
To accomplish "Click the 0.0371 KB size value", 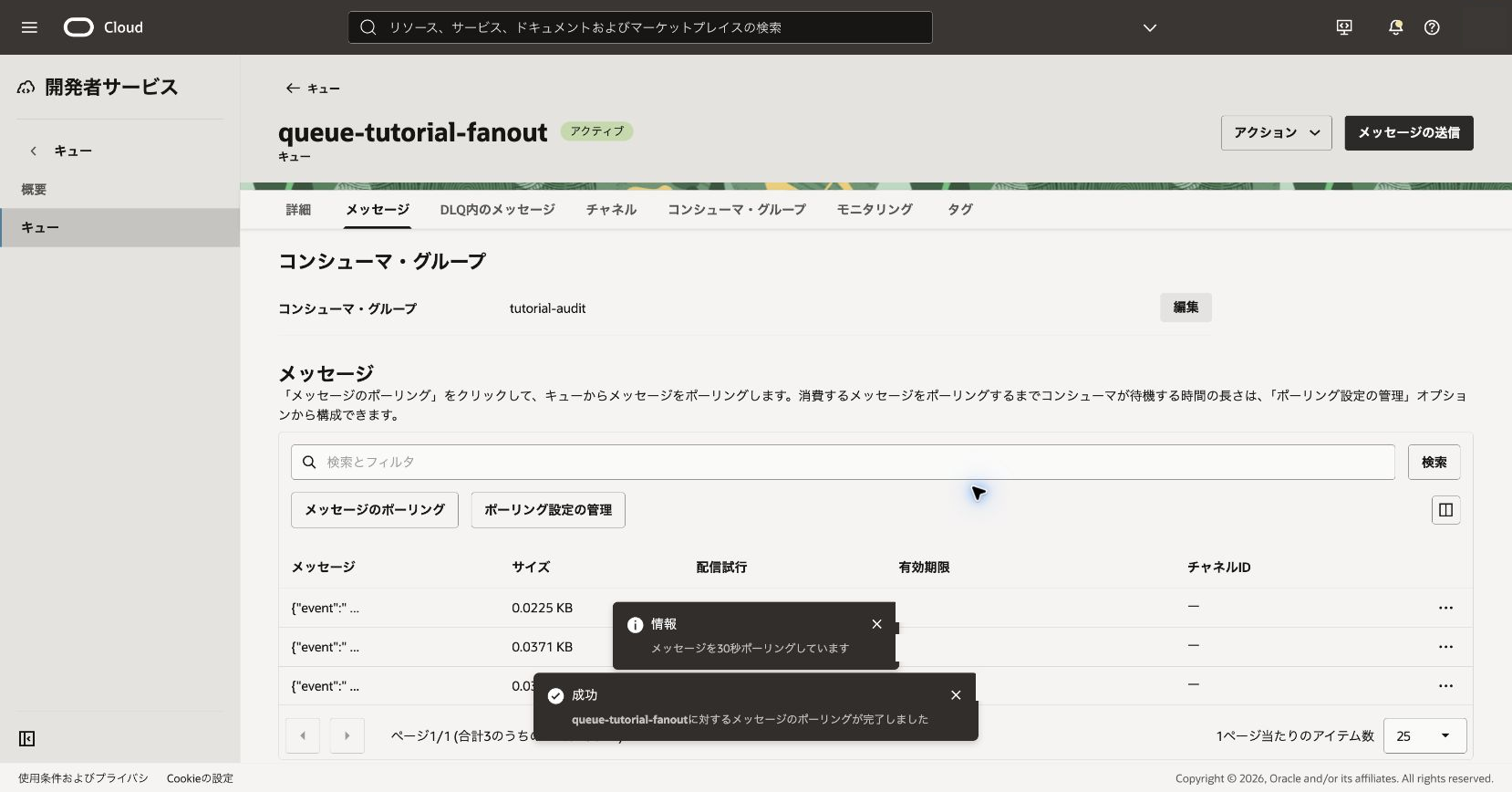I will [x=542, y=647].
